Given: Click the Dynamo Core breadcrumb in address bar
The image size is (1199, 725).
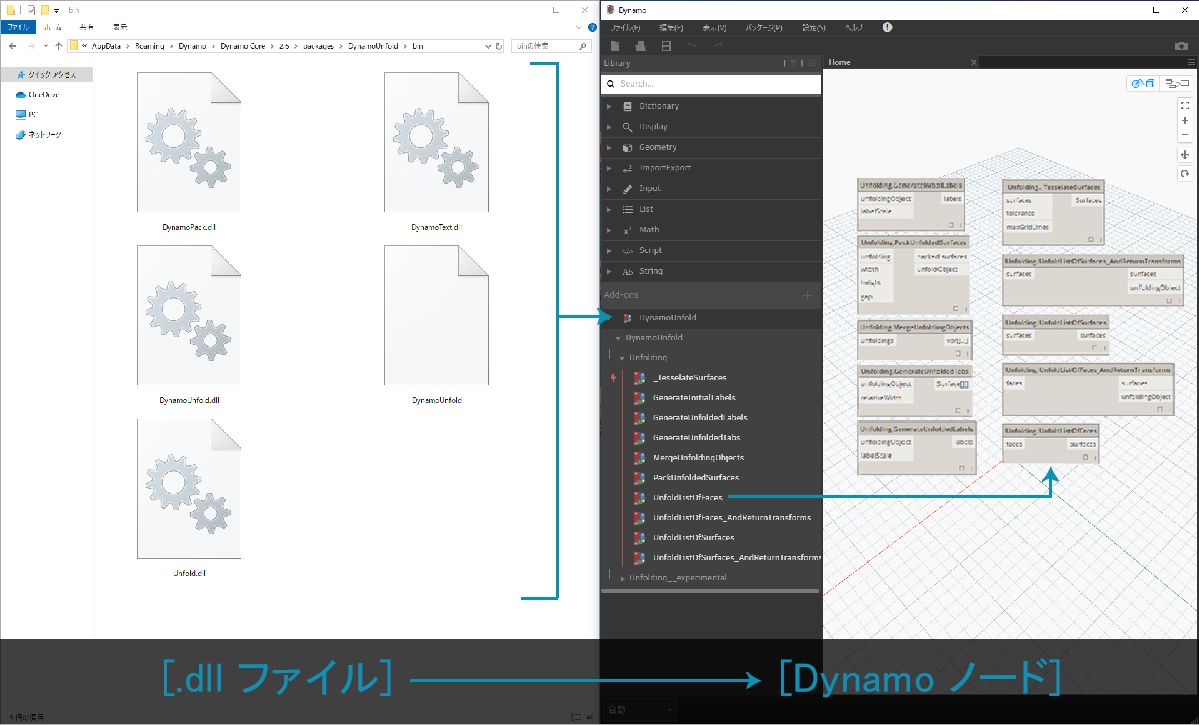Looking at the screenshot, I should [x=242, y=46].
